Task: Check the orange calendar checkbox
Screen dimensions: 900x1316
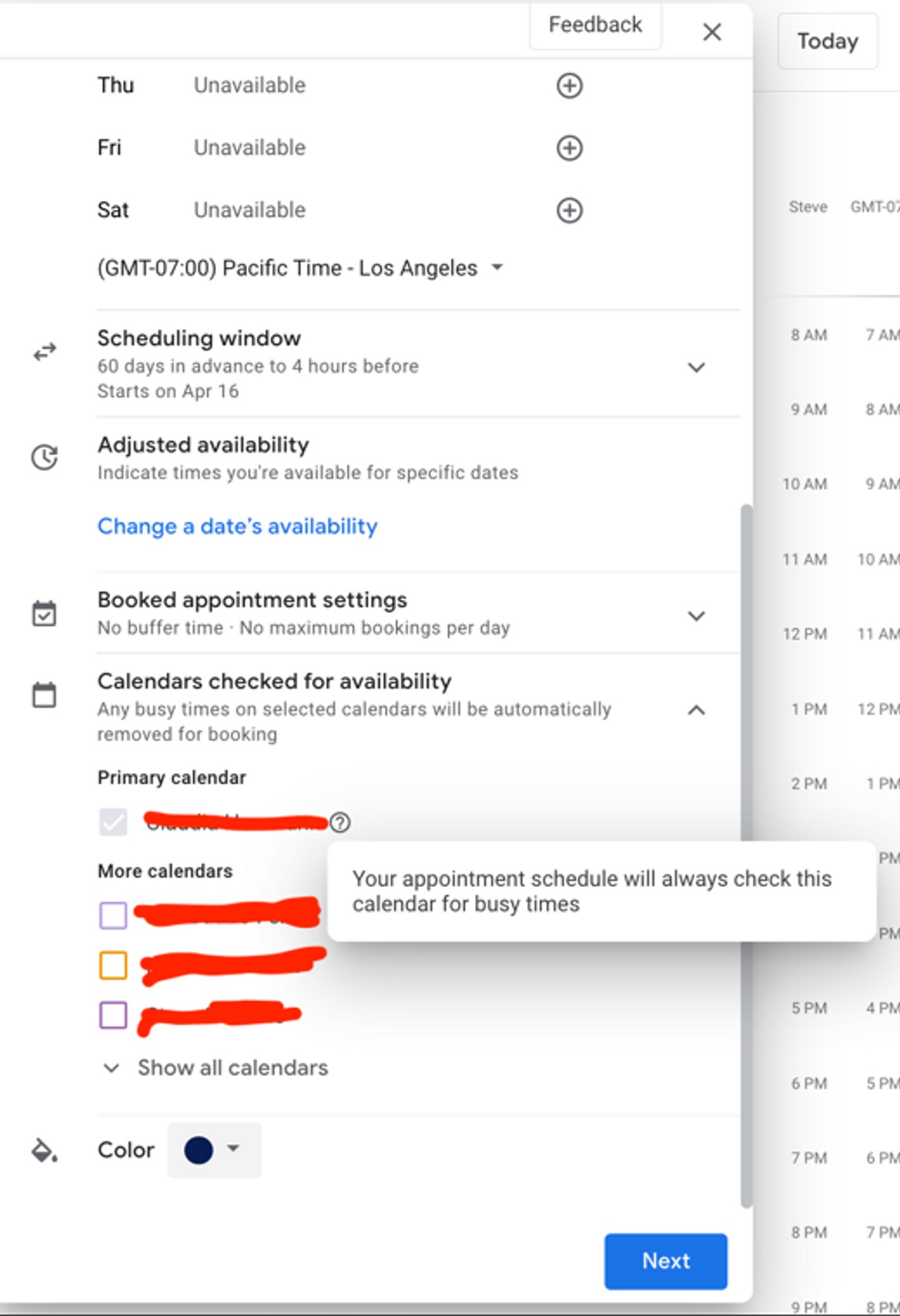Action: pyautogui.click(x=113, y=965)
